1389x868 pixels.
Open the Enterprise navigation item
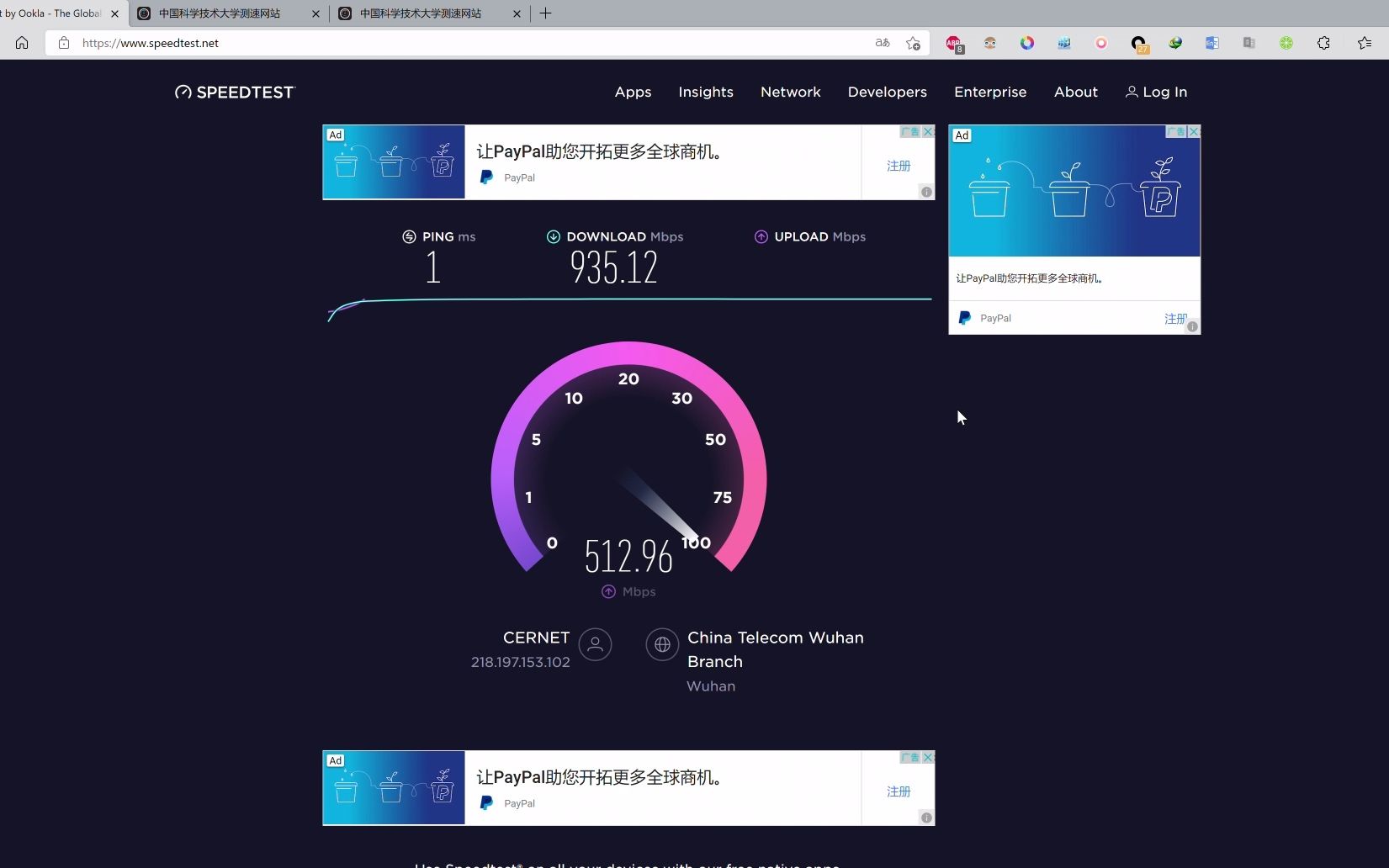click(x=990, y=92)
